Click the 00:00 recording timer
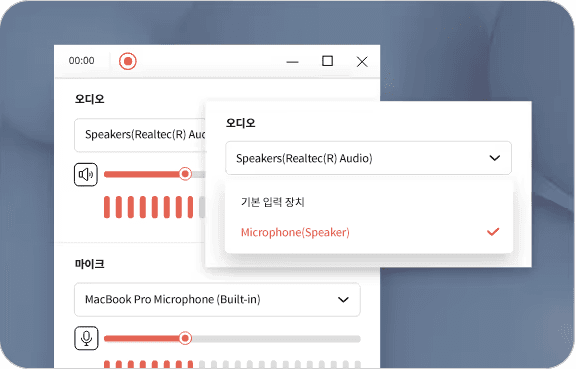The width and height of the screenshot is (576, 369). pyautogui.click(x=82, y=61)
